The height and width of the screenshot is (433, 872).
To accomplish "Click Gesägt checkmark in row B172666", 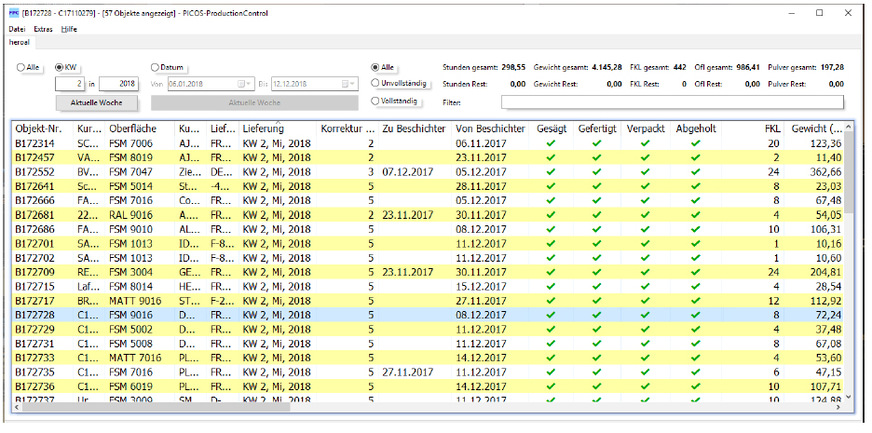I will (551, 201).
